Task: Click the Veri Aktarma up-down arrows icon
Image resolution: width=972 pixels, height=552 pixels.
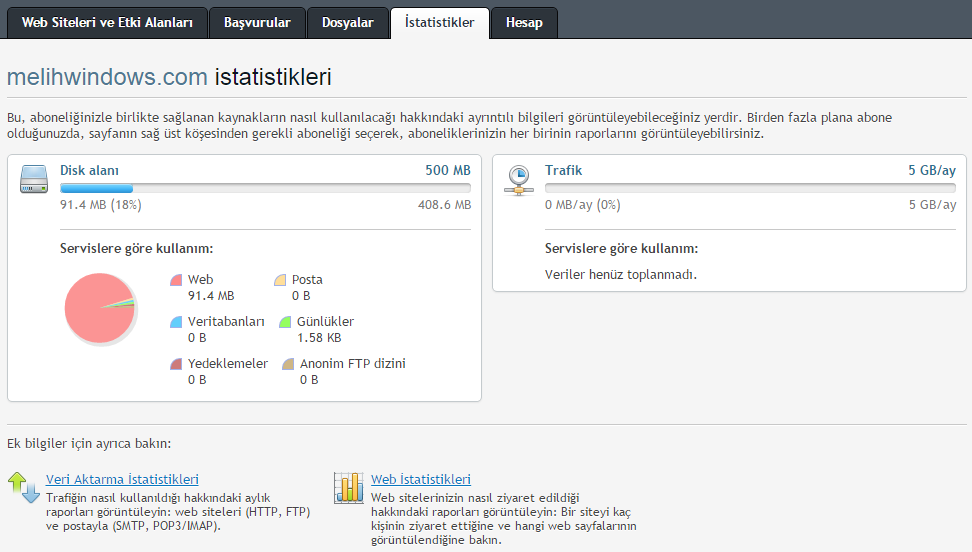Action: coord(24,487)
